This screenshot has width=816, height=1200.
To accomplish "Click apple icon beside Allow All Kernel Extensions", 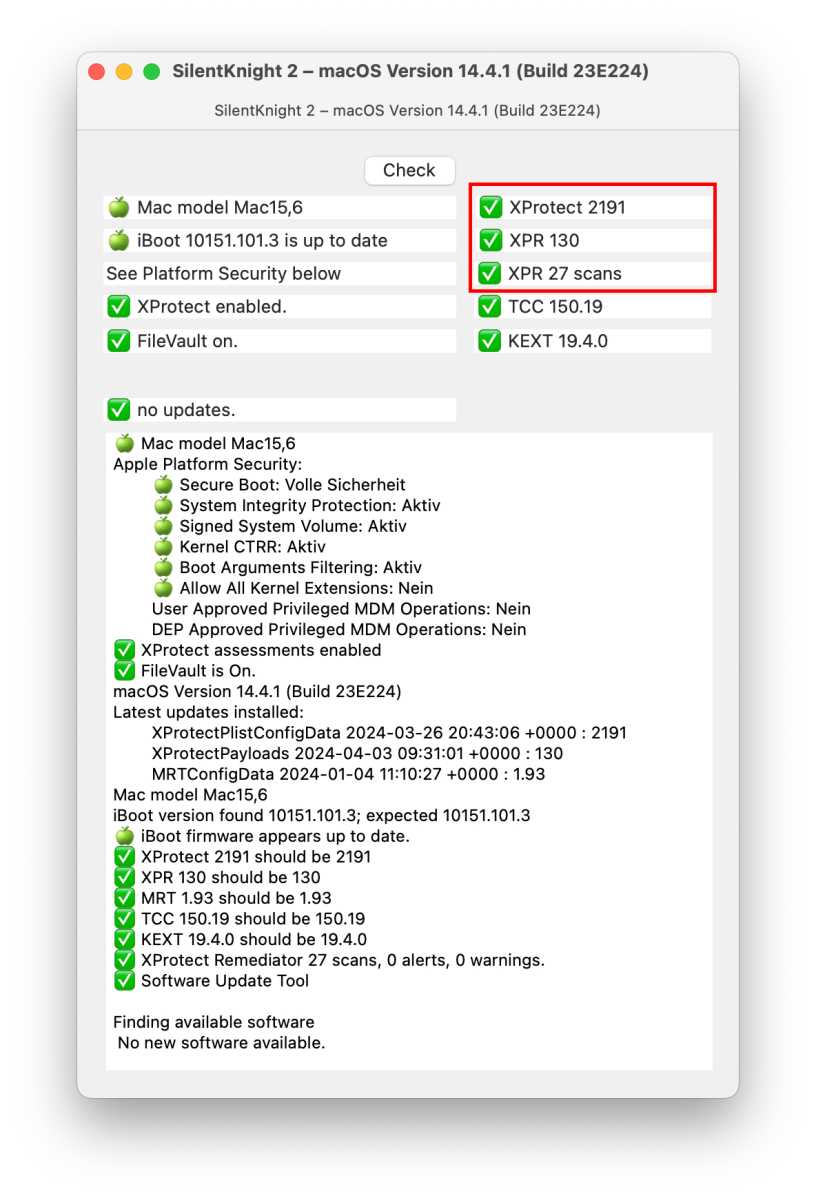I will click(163, 588).
